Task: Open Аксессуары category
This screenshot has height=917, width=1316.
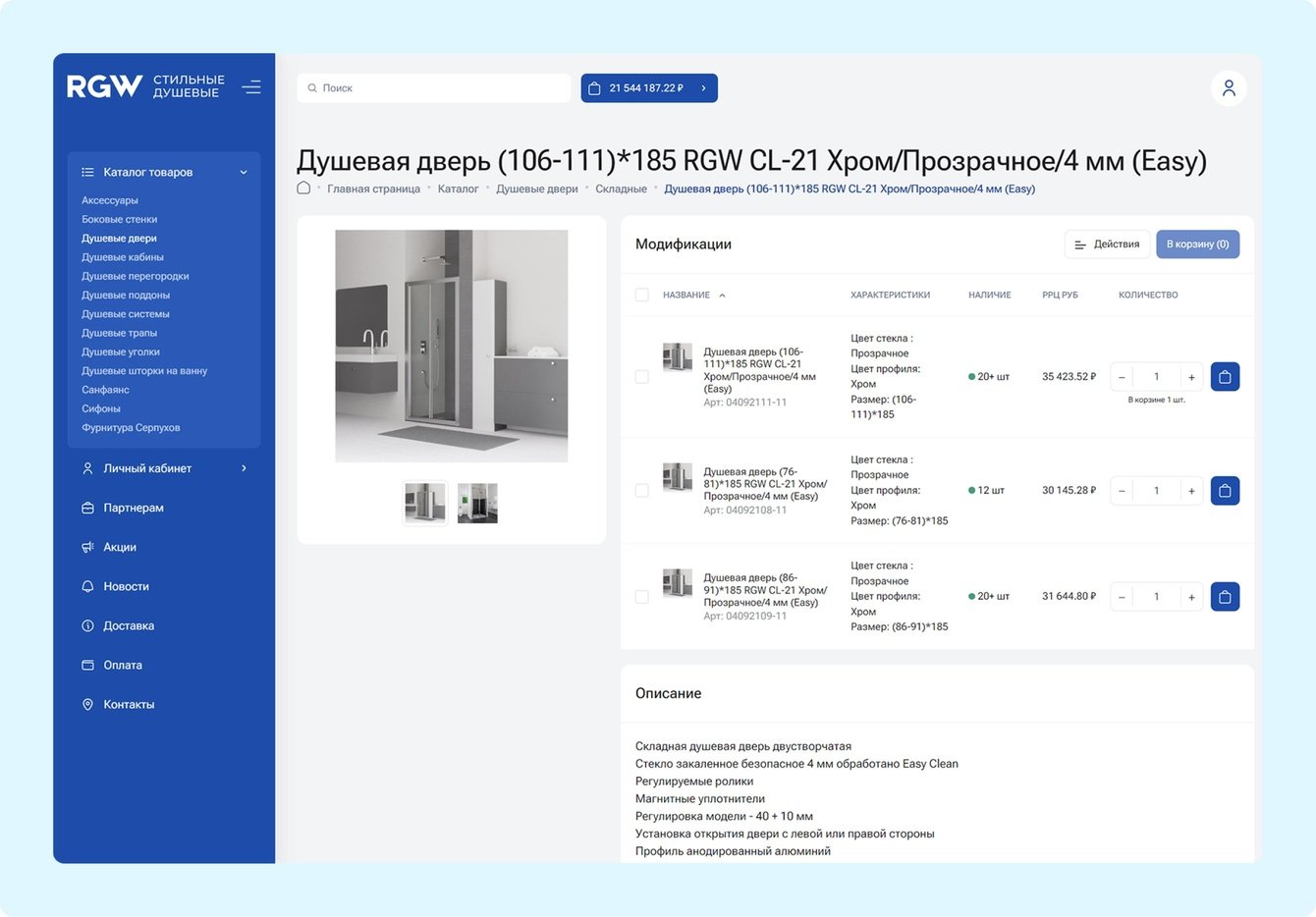Action: 110,200
